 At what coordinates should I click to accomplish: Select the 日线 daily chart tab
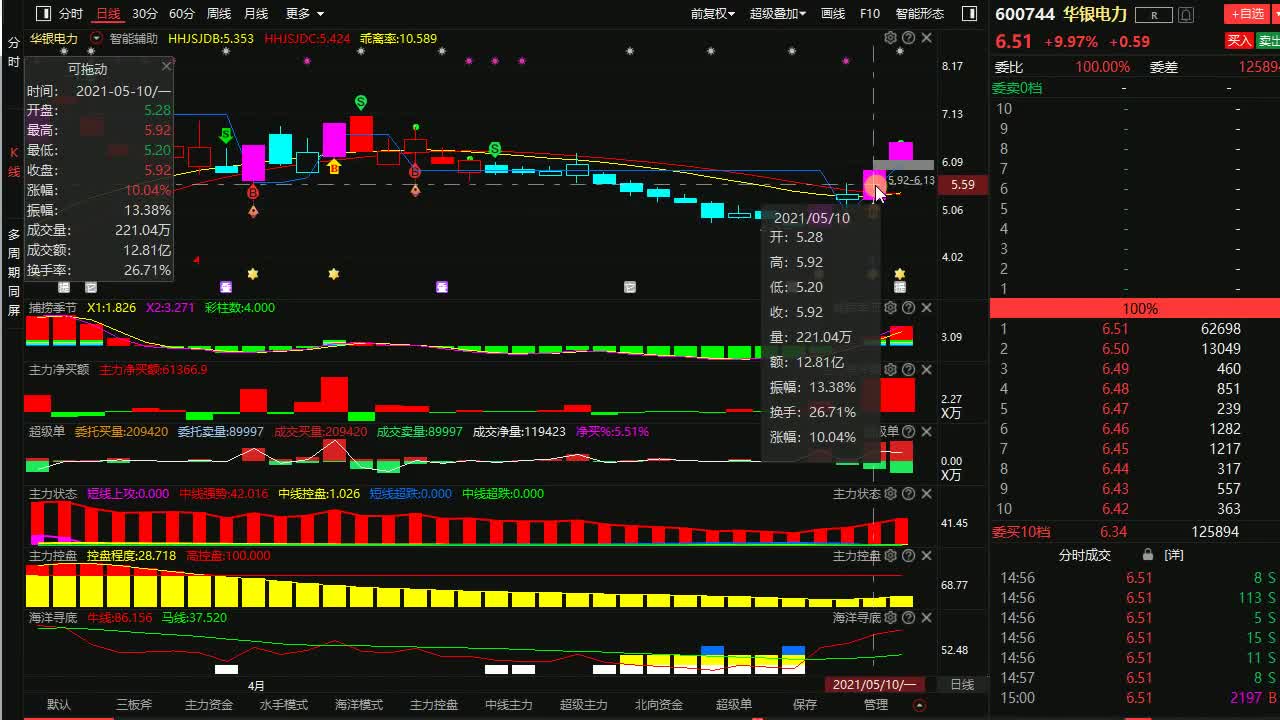click(x=107, y=14)
